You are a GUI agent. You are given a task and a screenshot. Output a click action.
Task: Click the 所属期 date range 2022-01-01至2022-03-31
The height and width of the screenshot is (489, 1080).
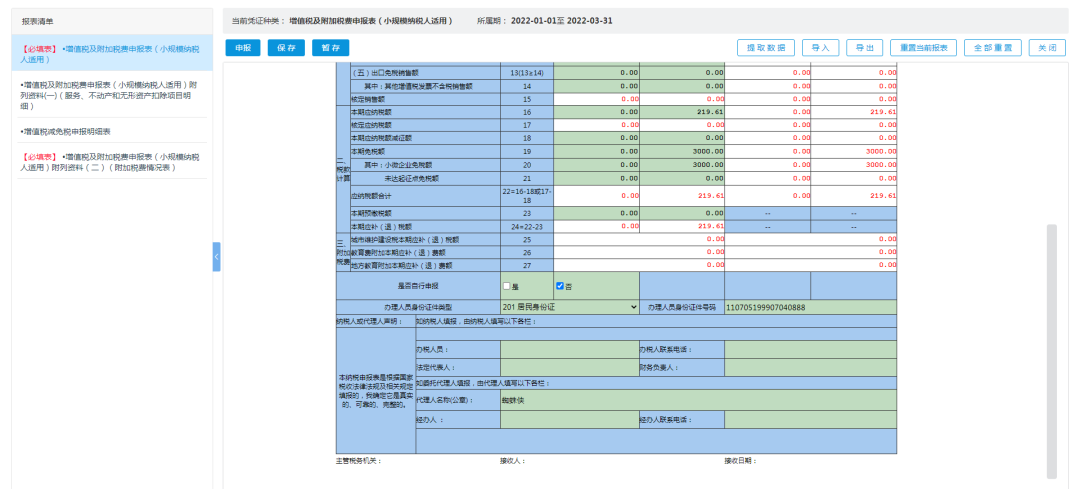(561, 21)
